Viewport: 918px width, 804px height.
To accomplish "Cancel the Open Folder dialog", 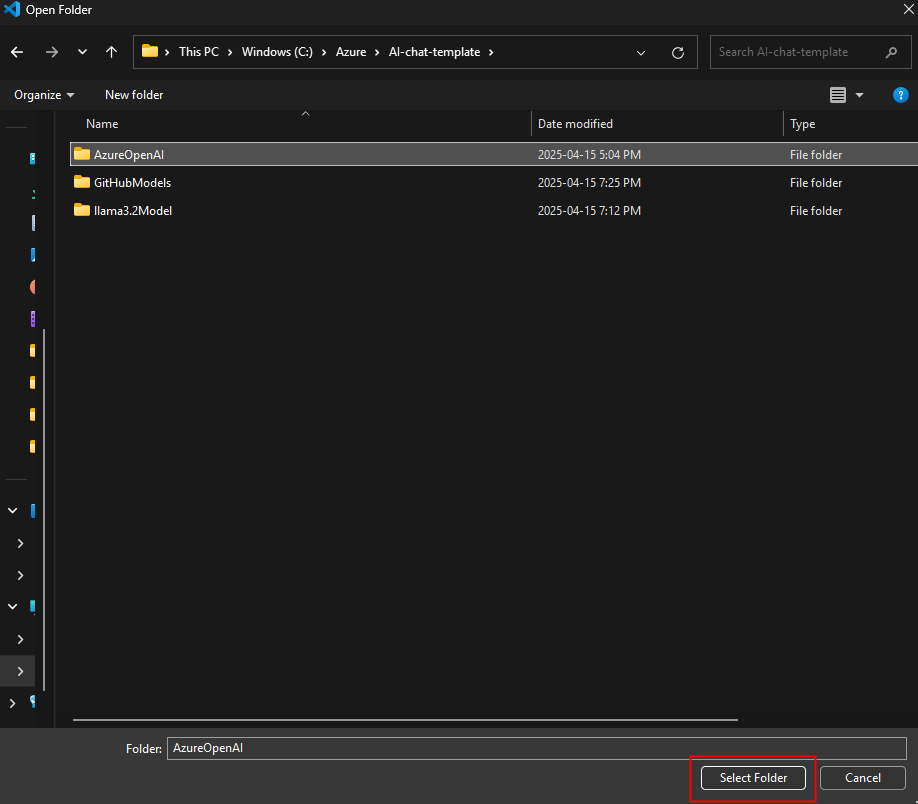I will pos(862,778).
